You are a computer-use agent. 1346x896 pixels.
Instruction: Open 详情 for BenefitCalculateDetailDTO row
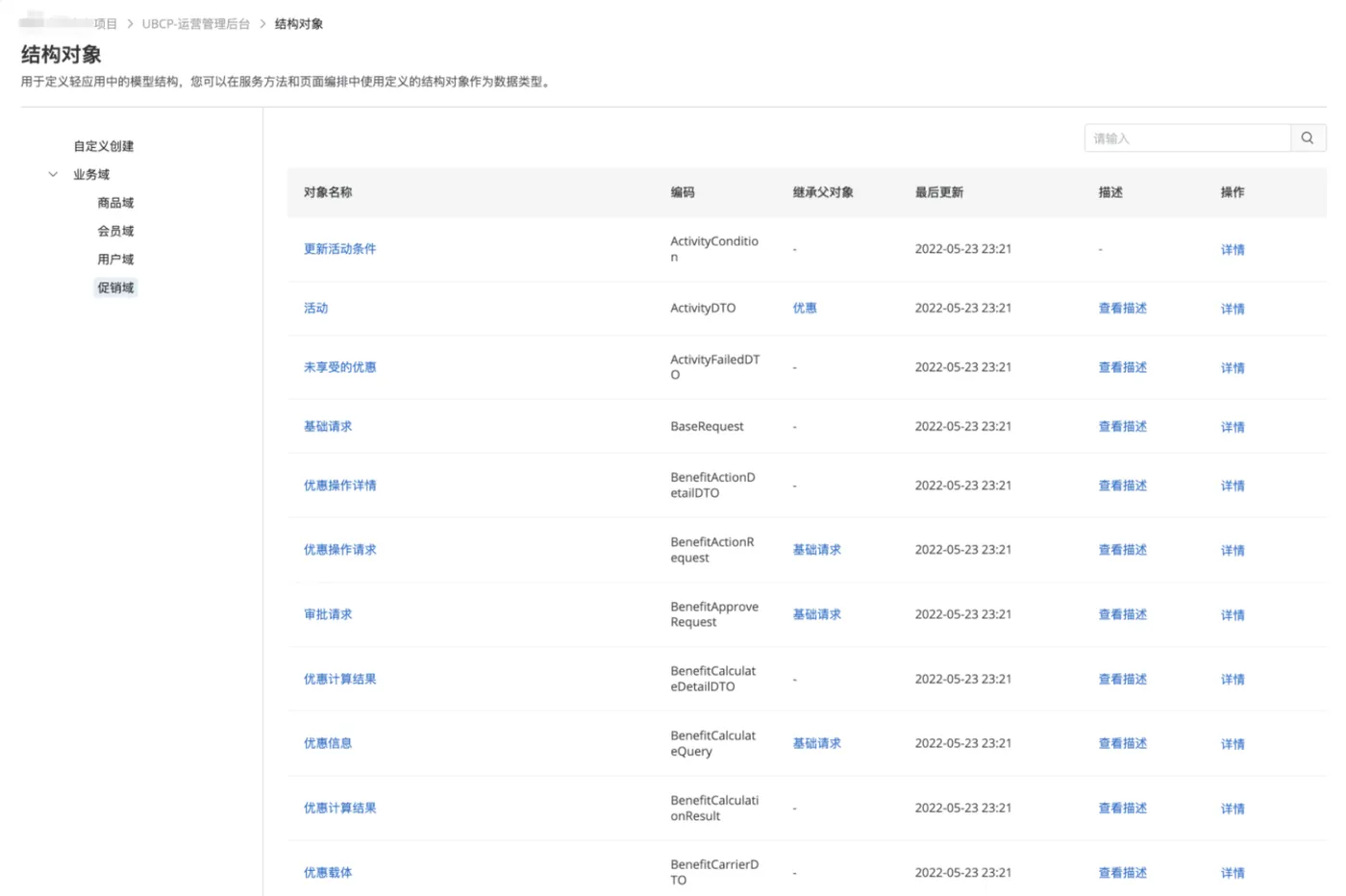[x=1233, y=680]
